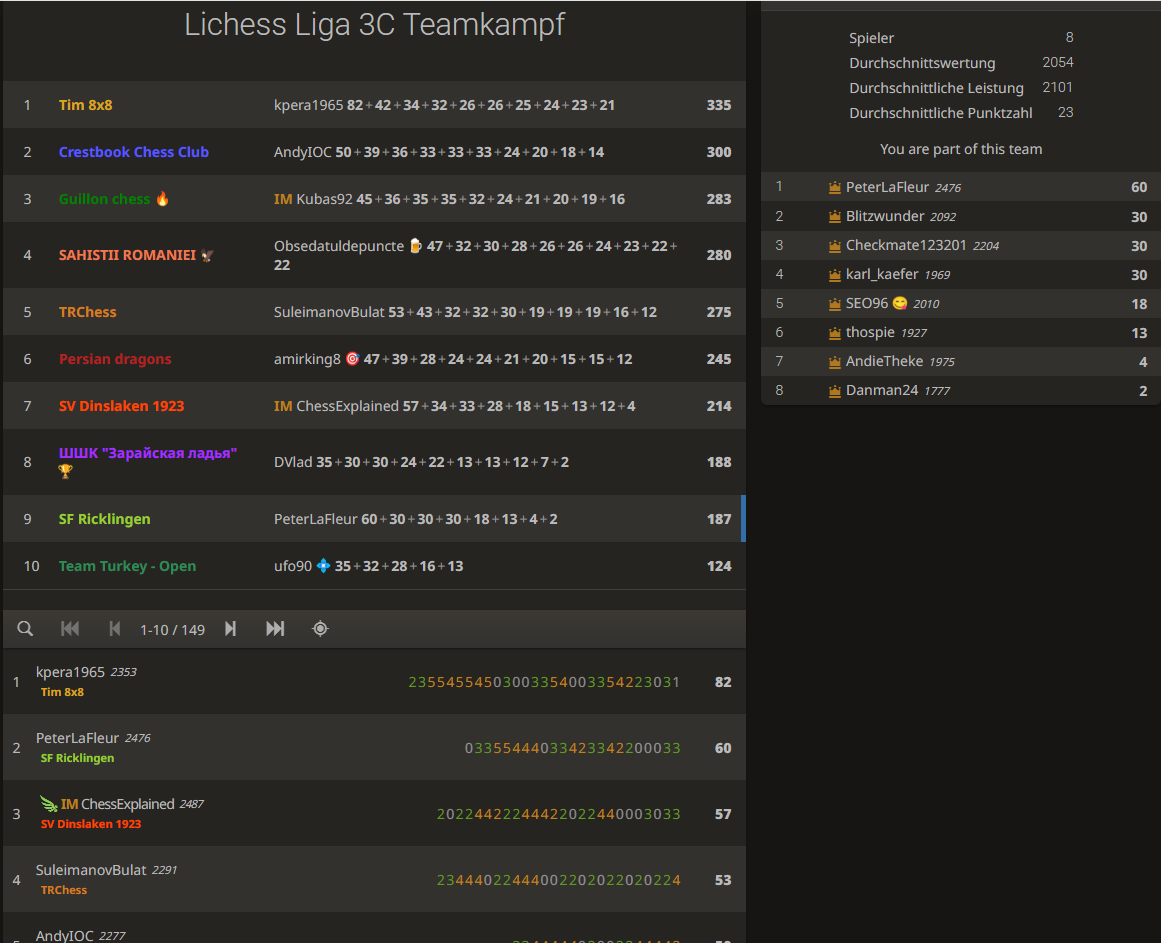The image size is (1161, 943).
Task: Jump to first page of standings
Action: tap(70, 629)
